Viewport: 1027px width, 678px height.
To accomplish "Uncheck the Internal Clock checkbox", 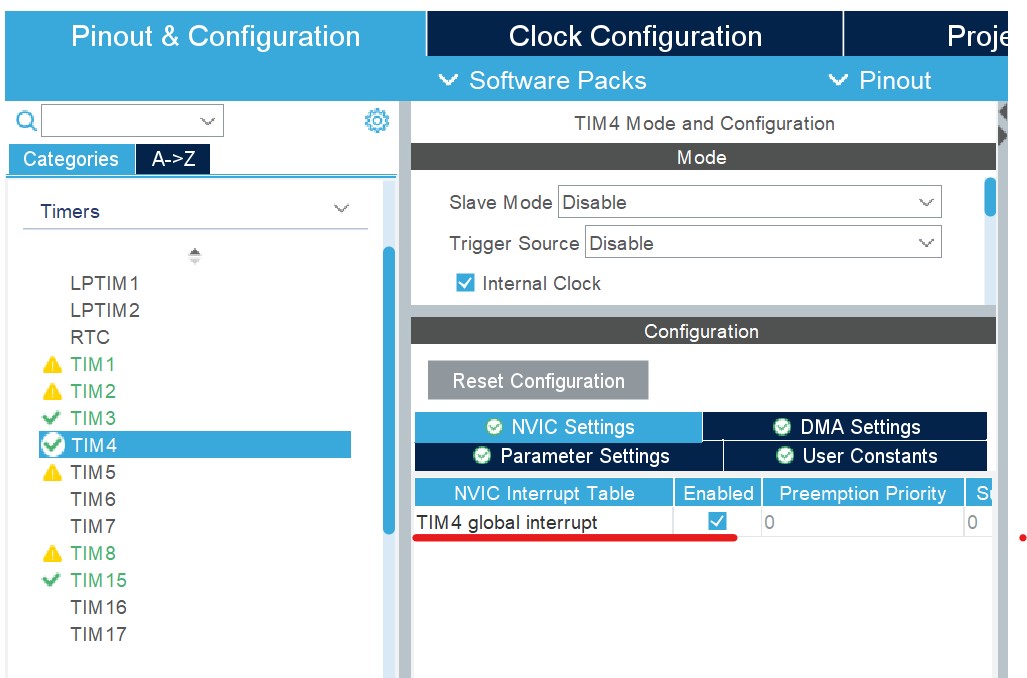I will [464, 283].
